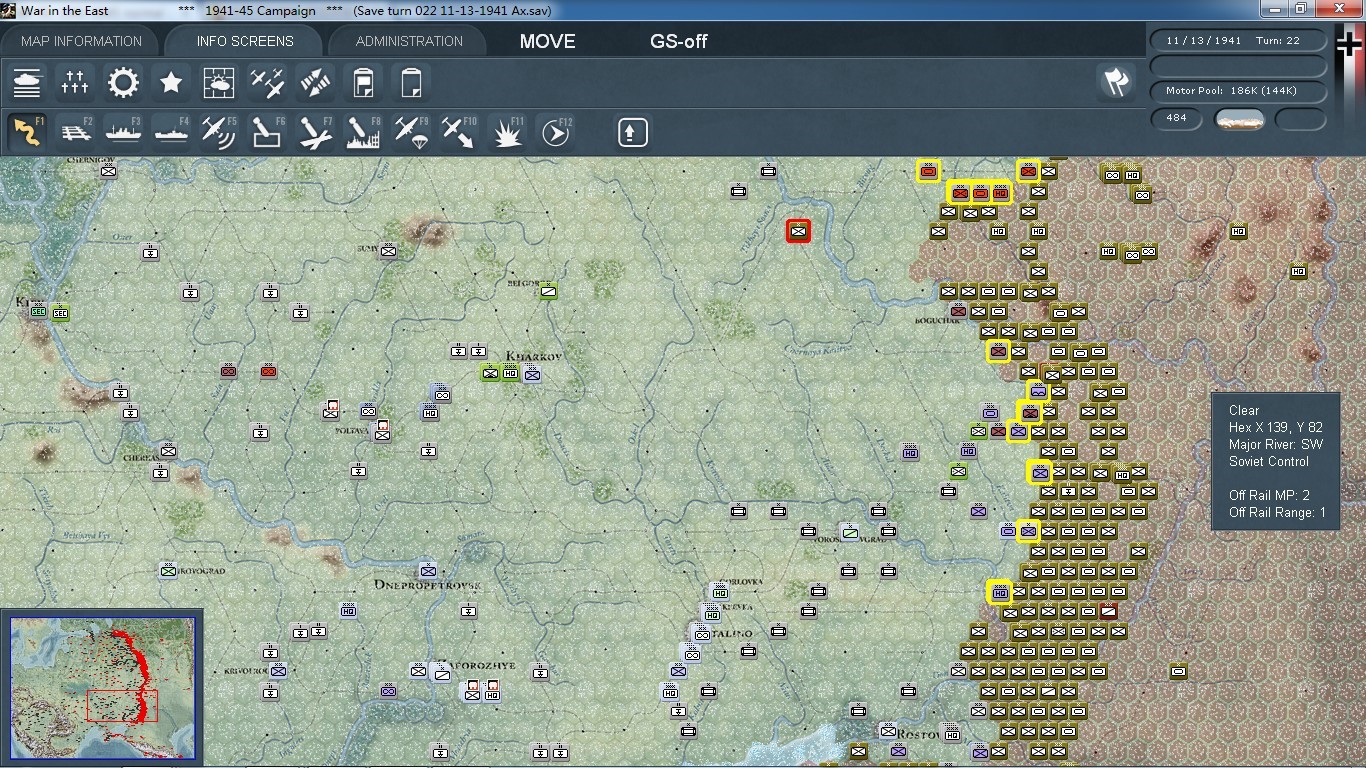
Task: Open the blank document log icon
Action: coord(411,82)
